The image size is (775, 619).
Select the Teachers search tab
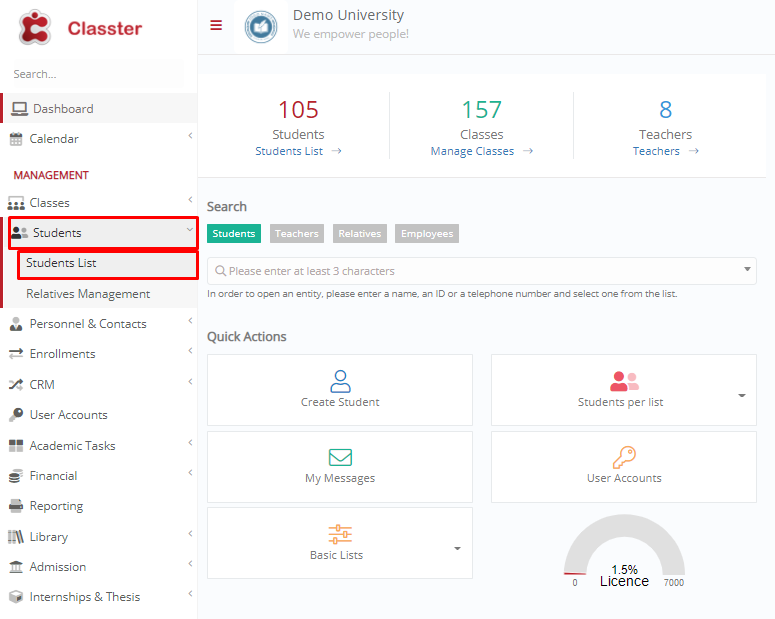pos(297,233)
